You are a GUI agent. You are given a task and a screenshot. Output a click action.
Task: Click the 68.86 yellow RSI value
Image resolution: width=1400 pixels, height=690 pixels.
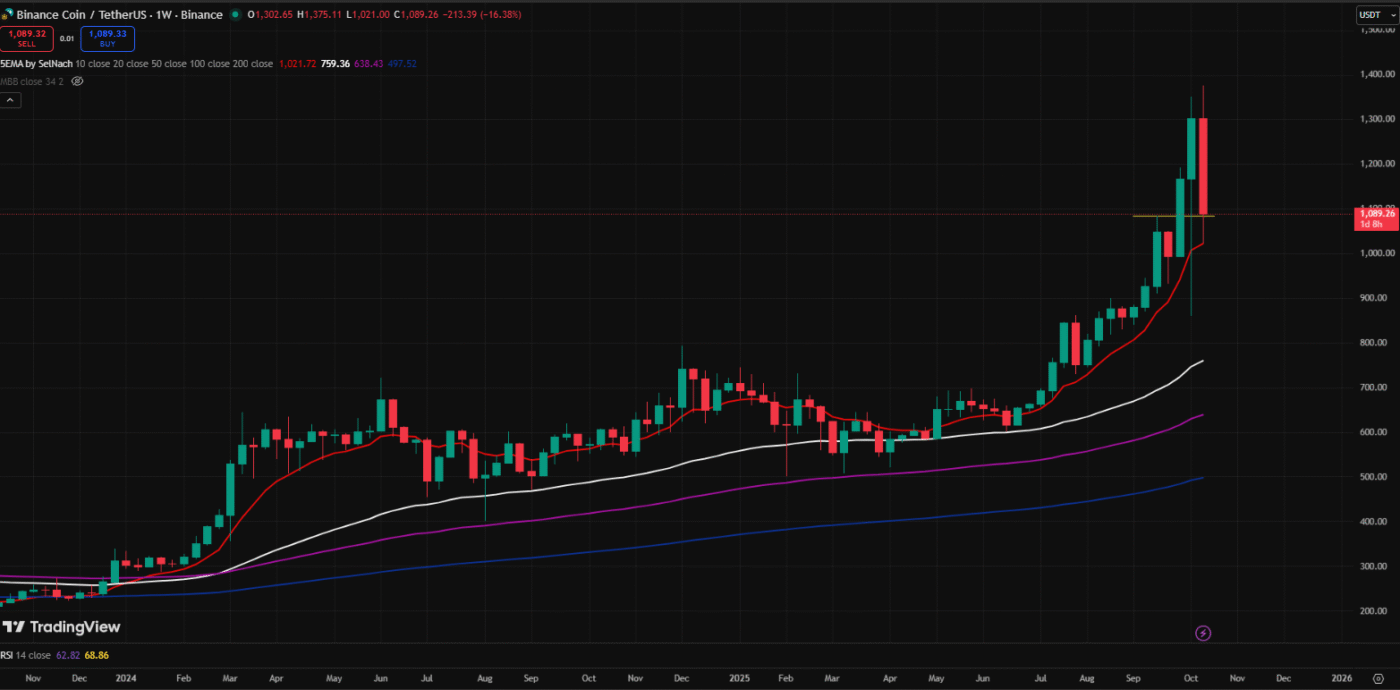pos(96,655)
